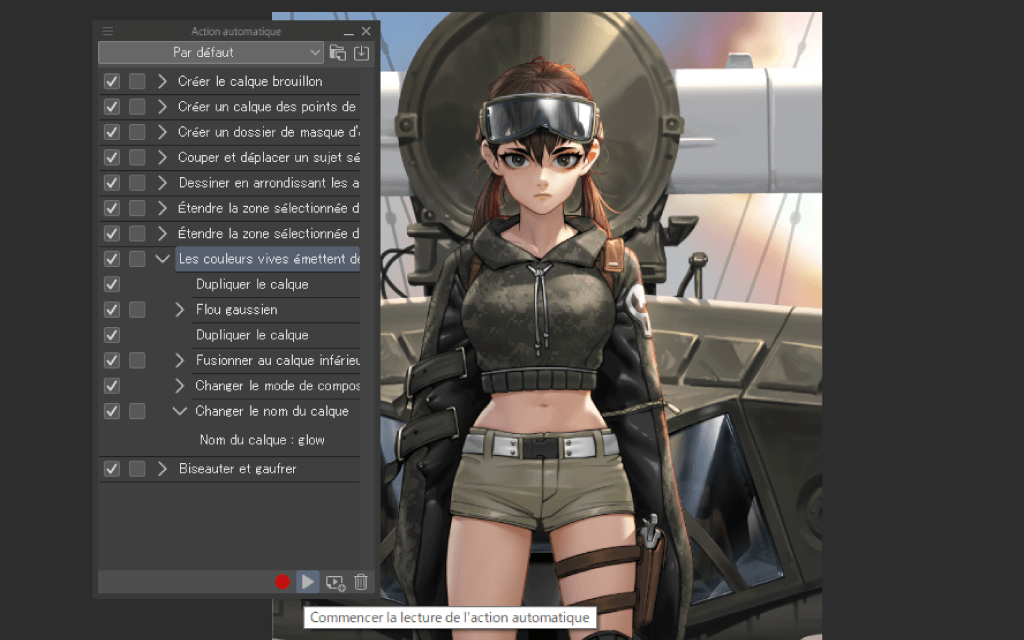Open the hamburger menu of Action automatique panel
The width and height of the screenshot is (1024, 640).
click(x=108, y=32)
